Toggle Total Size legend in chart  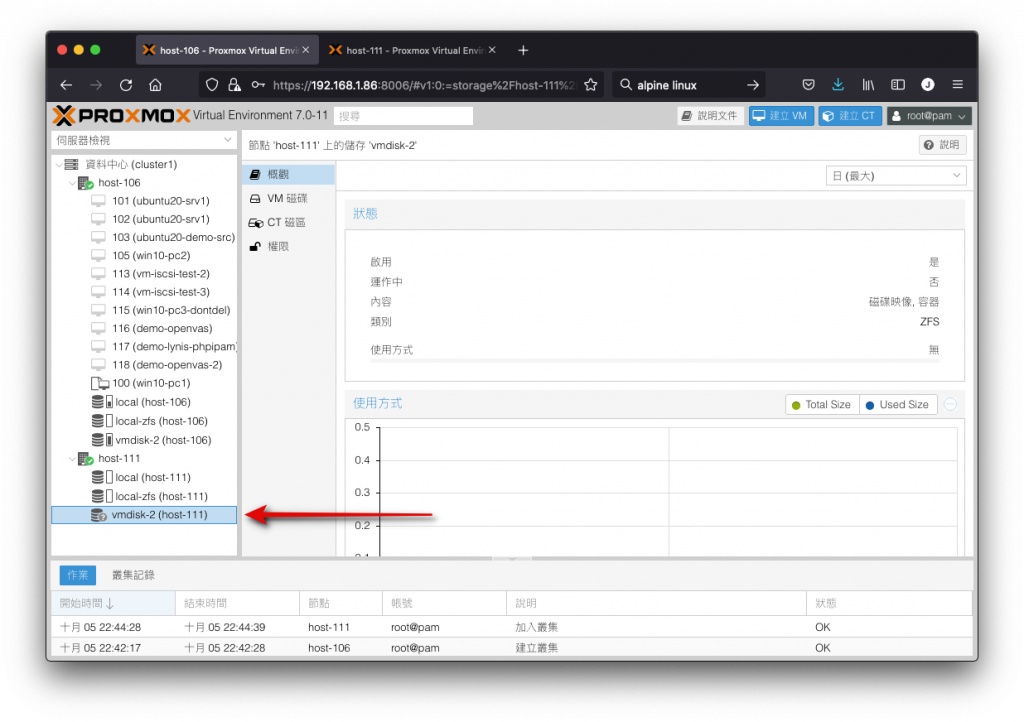pos(822,405)
